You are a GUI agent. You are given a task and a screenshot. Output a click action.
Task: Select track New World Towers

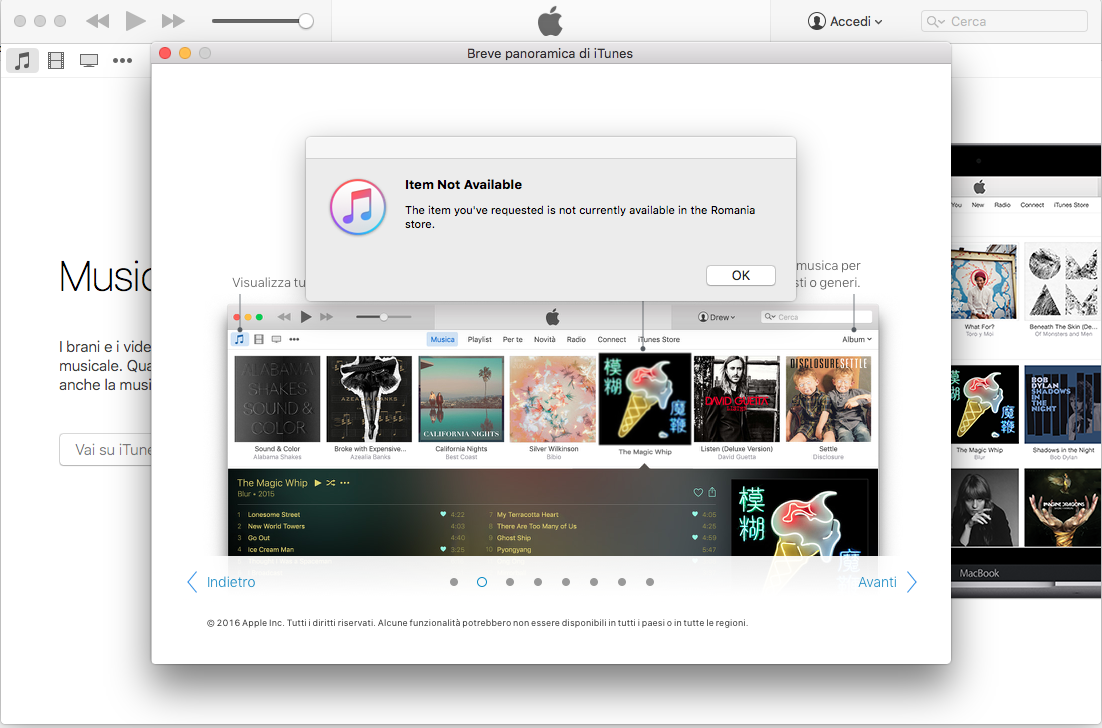(276, 526)
